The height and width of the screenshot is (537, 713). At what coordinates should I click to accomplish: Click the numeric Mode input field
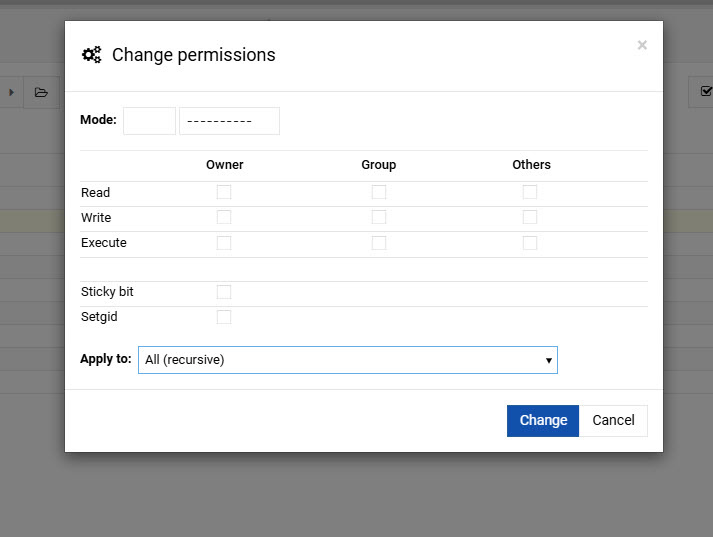point(149,121)
